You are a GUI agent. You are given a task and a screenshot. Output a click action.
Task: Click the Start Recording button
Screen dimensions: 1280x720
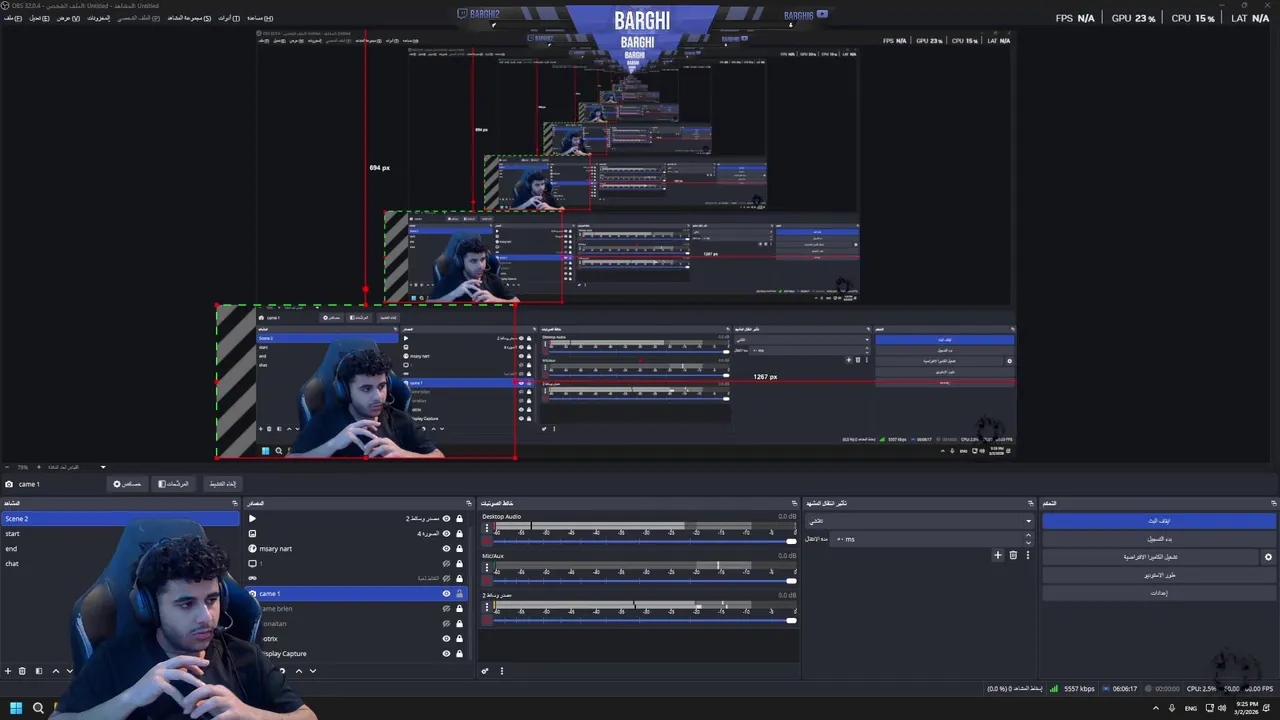pos(1159,538)
